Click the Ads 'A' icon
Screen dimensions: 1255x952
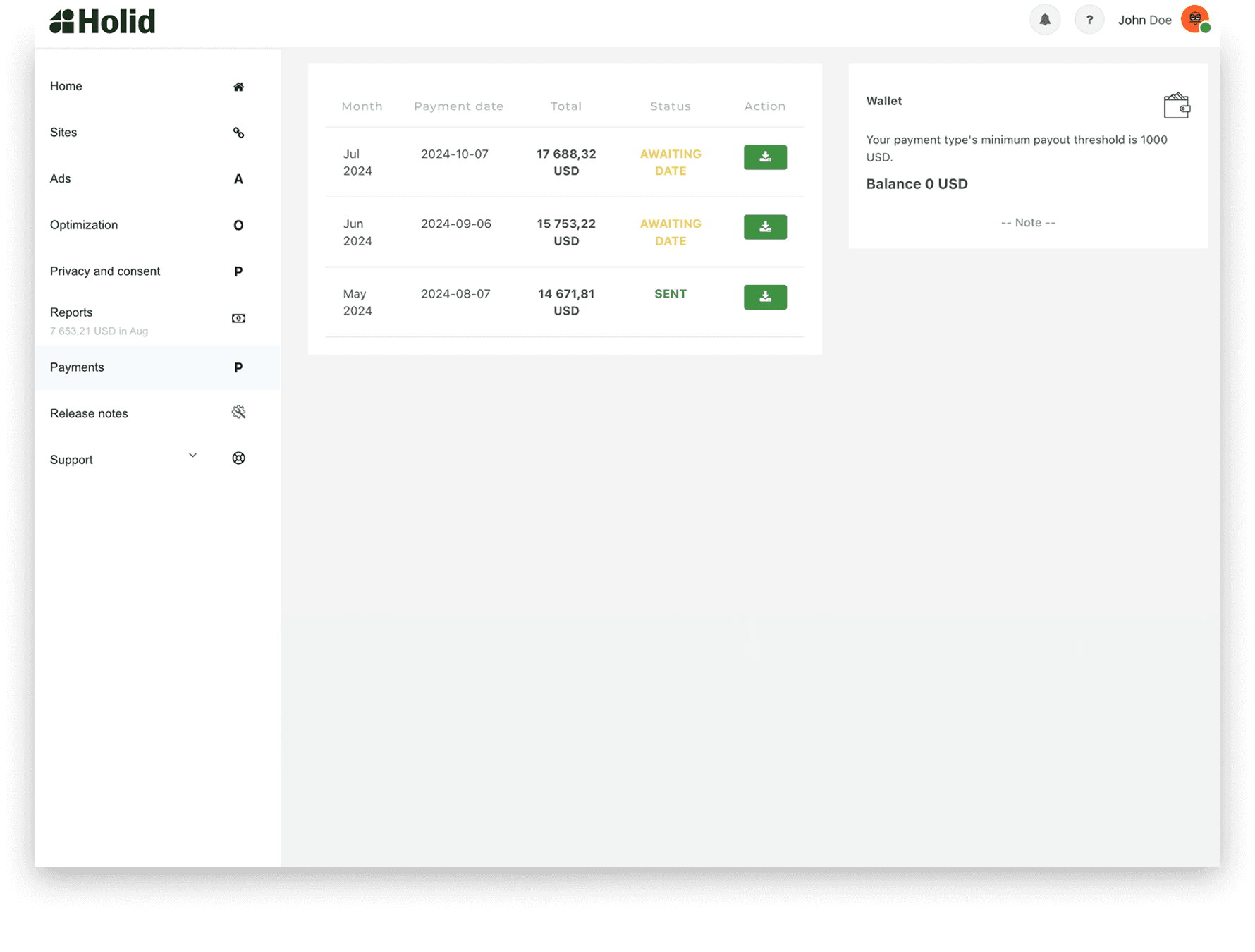point(238,179)
